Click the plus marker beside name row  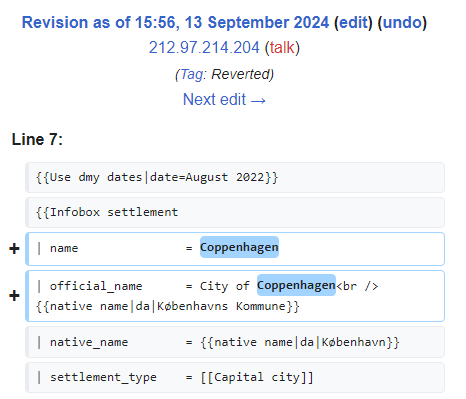click(14, 249)
